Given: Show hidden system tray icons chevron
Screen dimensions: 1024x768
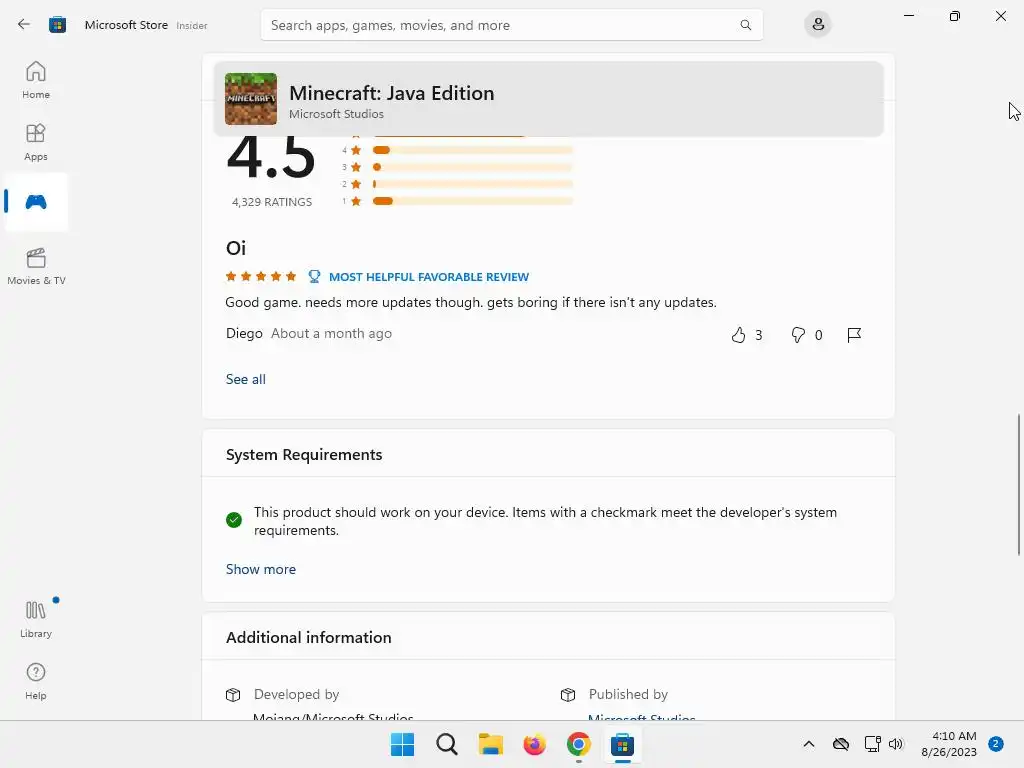Looking at the screenshot, I should pyautogui.click(x=808, y=744).
